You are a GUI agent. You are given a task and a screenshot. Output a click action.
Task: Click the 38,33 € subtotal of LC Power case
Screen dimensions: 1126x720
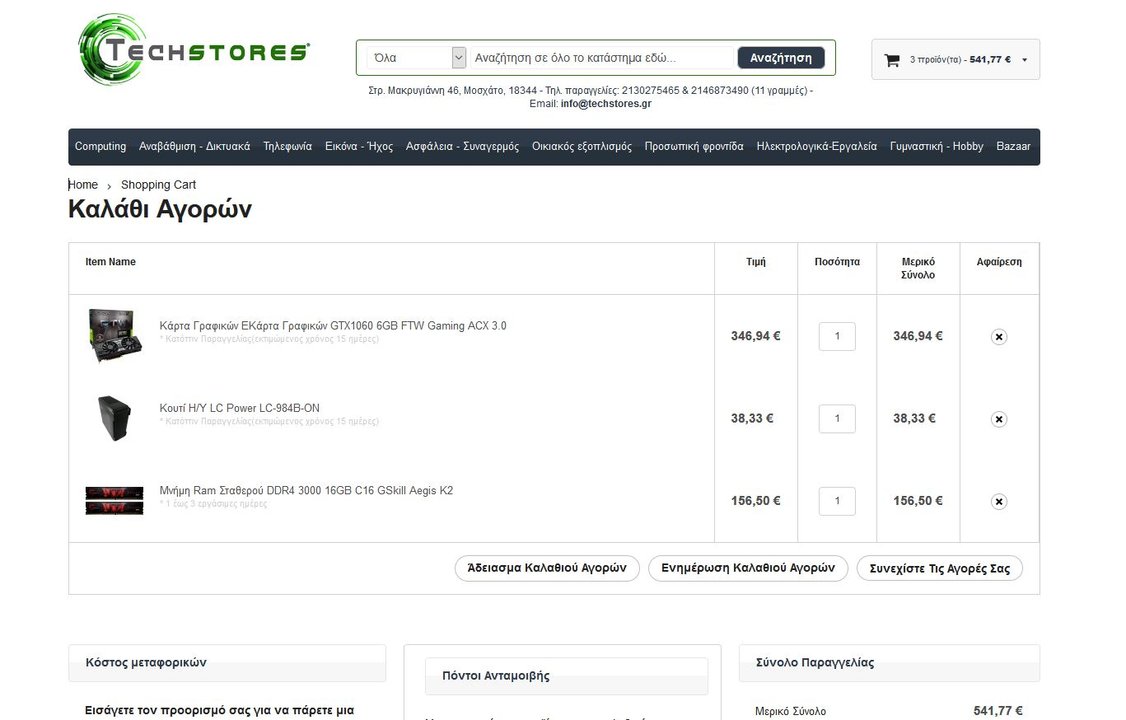click(914, 419)
